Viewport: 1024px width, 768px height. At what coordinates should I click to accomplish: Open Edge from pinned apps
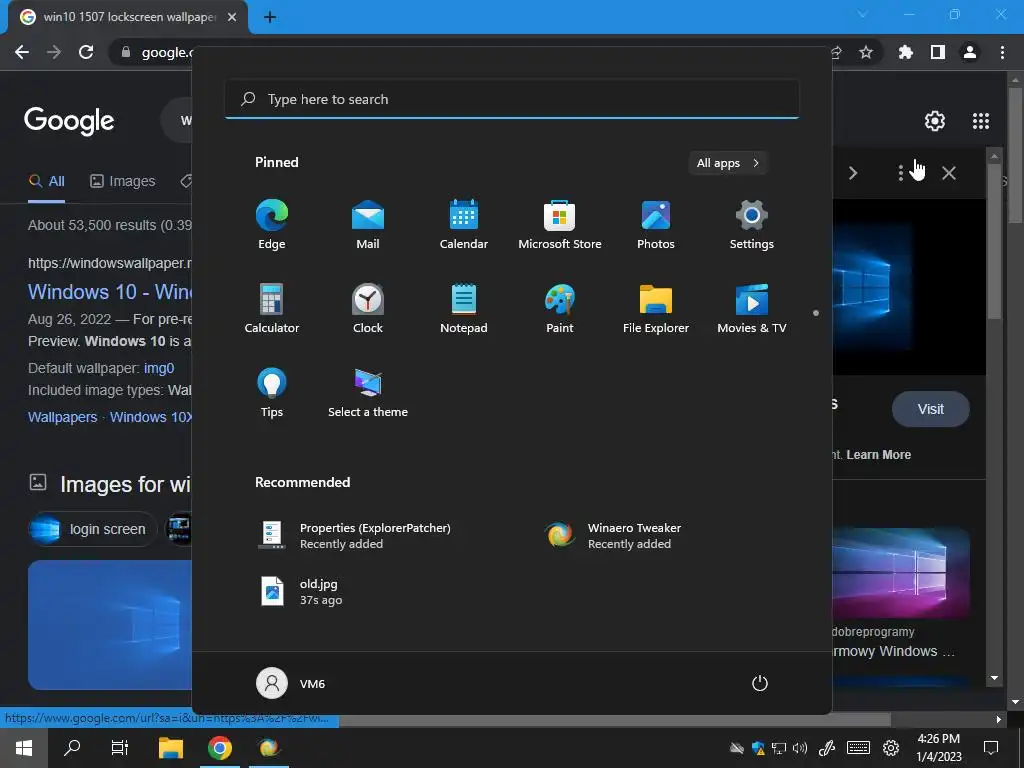[x=272, y=225]
